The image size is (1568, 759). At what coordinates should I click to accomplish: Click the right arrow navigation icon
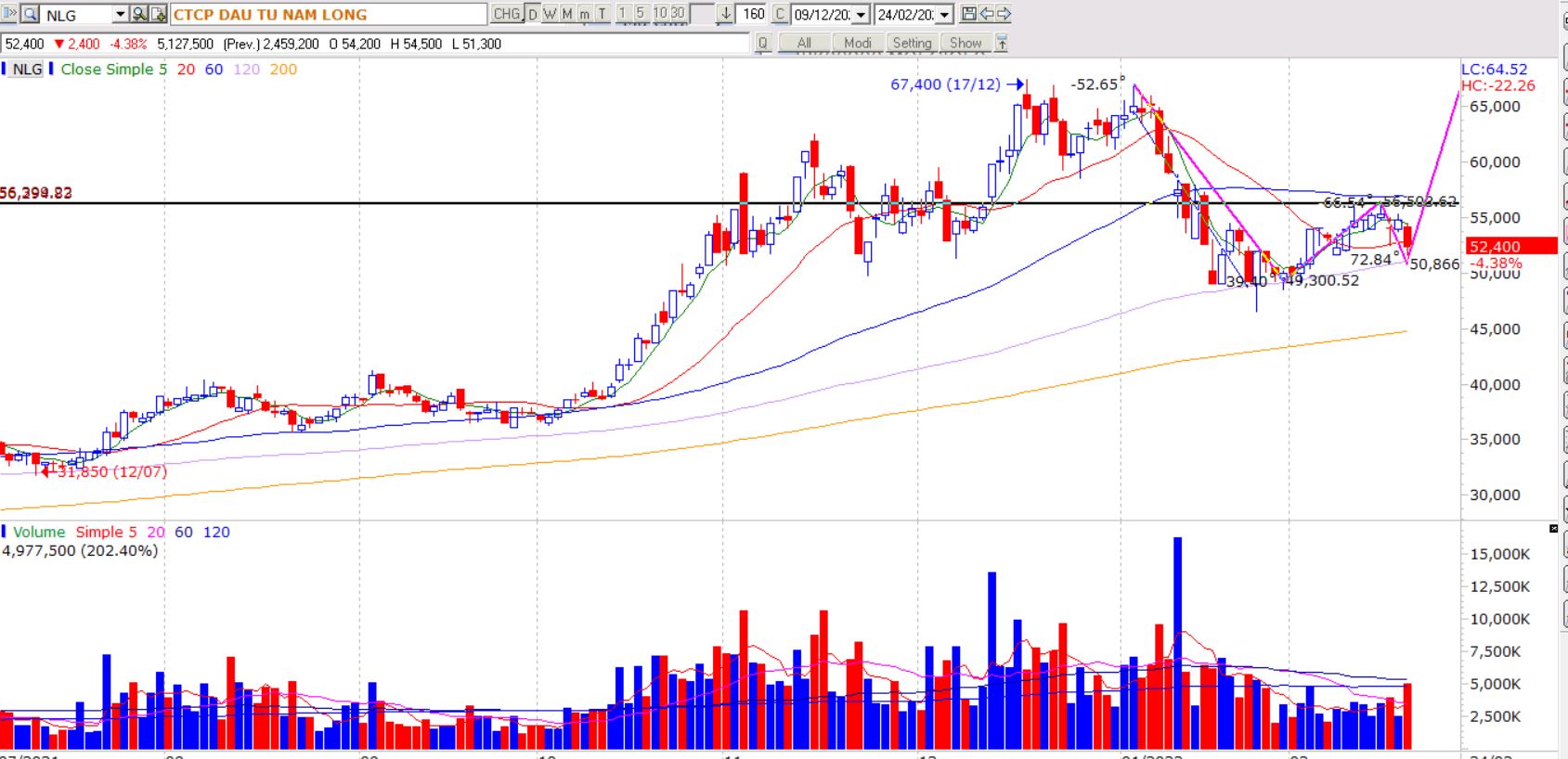[1003, 14]
